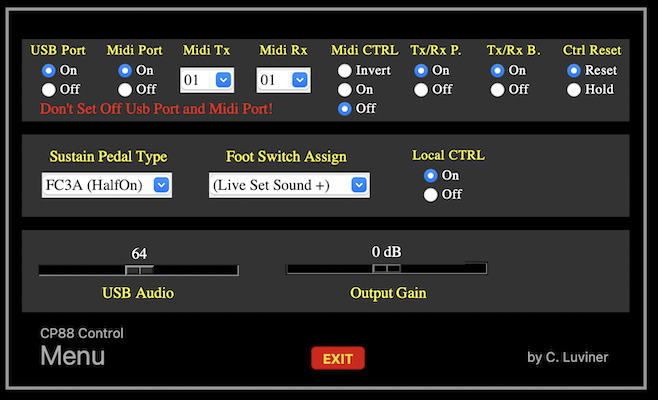This screenshot has height=400, width=658.
Task: Set Midi CTRL to On
Action: tap(345, 89)
